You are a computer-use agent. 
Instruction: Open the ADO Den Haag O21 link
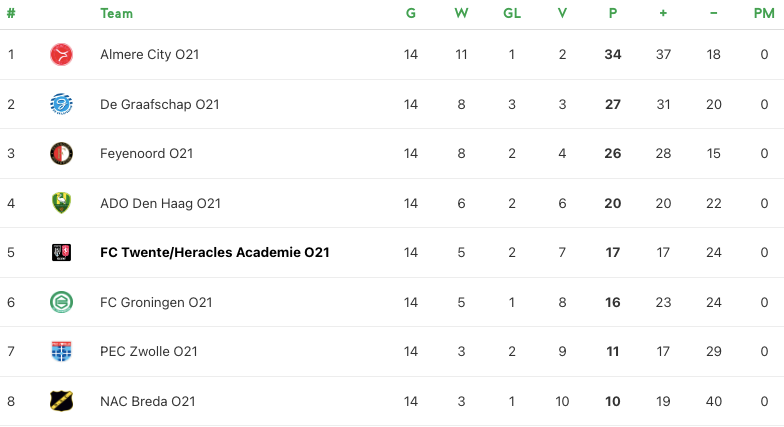click(x=160, y=203)
